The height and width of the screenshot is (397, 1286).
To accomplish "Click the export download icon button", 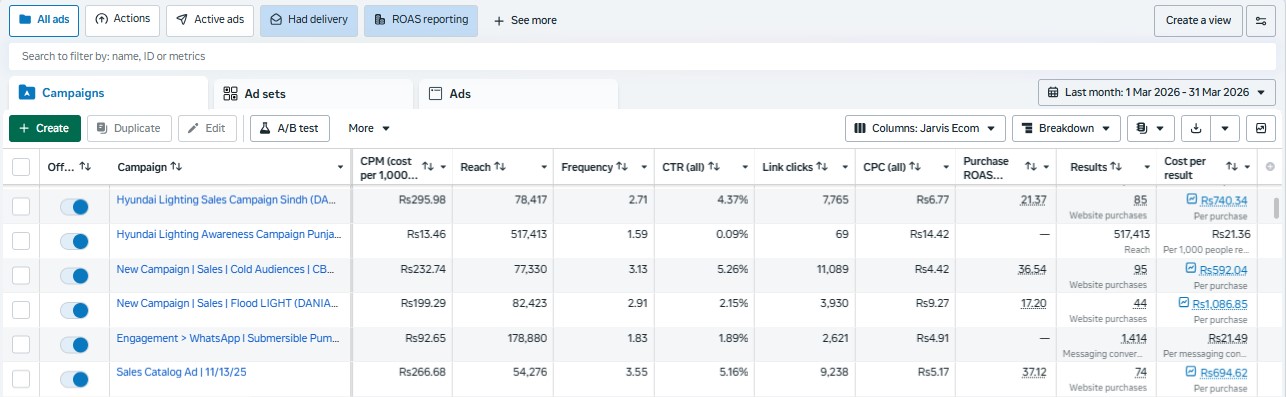I will click(1195, 128).
